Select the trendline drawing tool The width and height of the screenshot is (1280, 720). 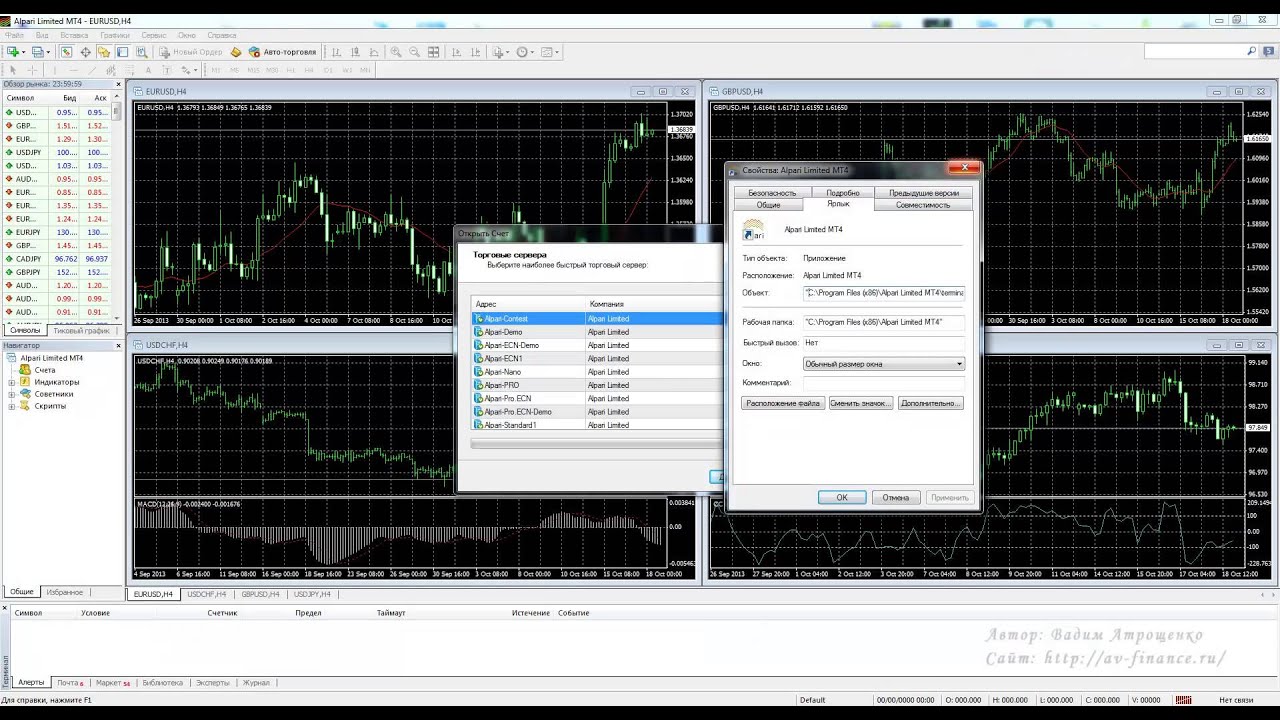(x=92, y=70)
